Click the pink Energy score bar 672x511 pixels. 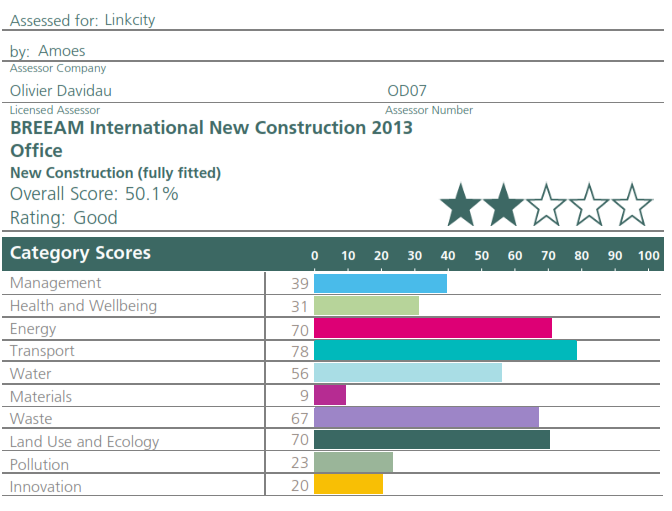pyautogui.click(x=433, y=328)
